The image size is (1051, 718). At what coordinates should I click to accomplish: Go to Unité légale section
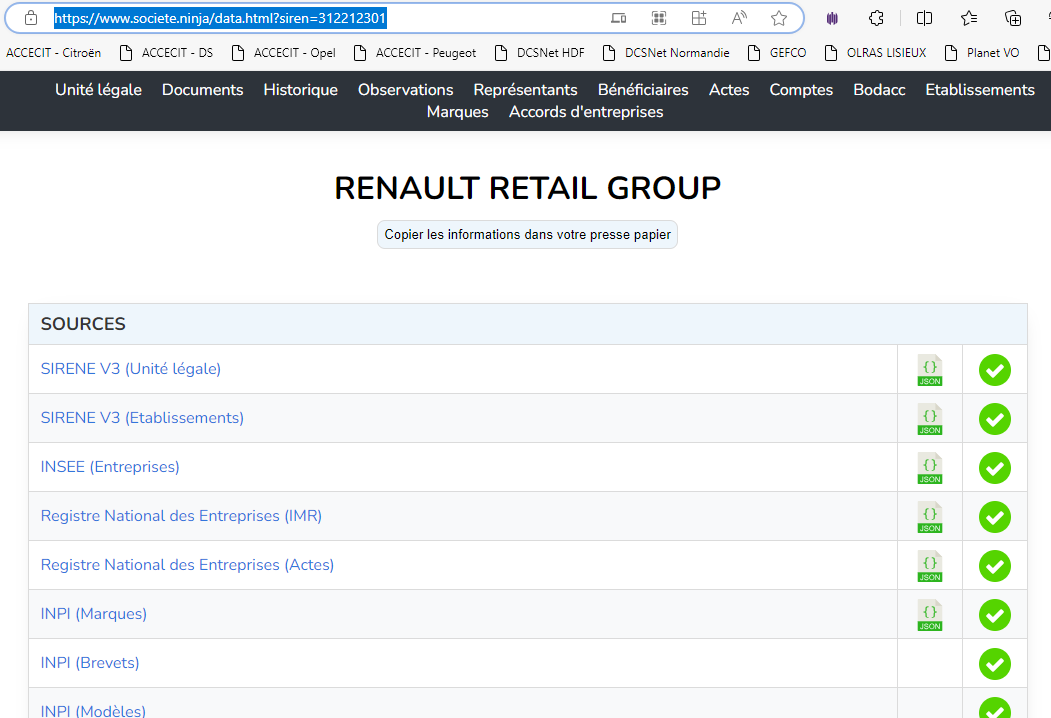coord(99,90)
